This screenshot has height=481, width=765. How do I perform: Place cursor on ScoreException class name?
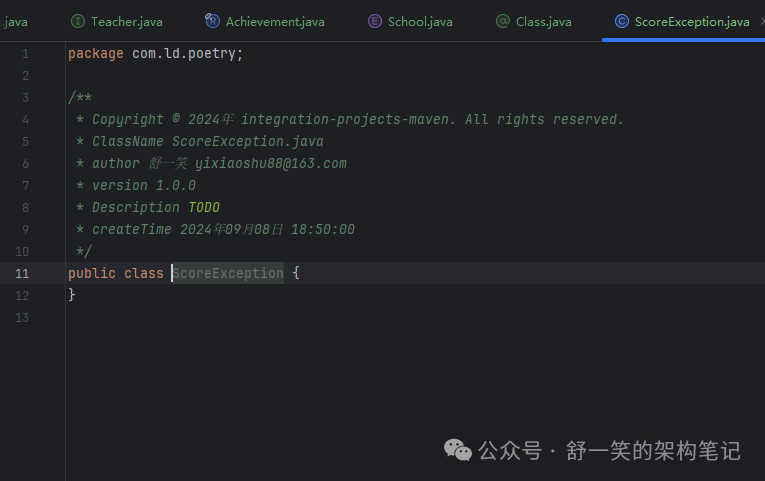pos(228,273)
